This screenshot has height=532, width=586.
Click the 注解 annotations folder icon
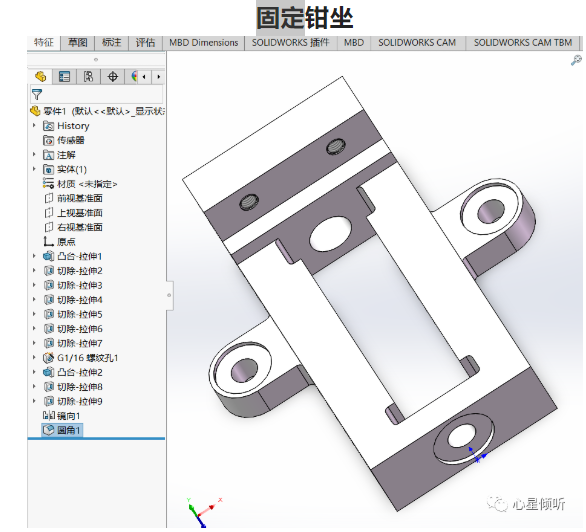point(48,155)
